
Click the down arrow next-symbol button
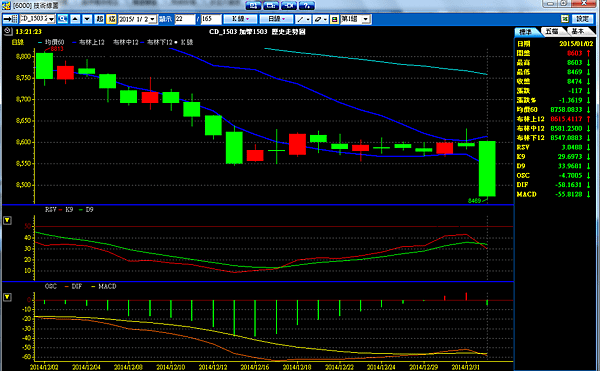tap(87, 19)
